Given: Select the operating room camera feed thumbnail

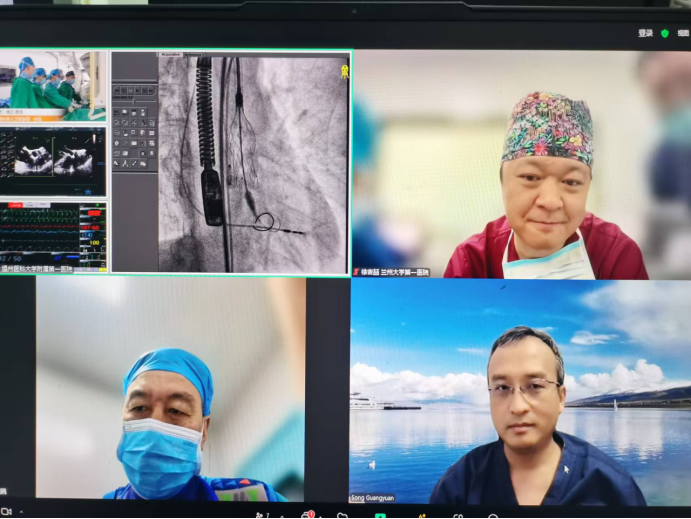Looking at the screenshot, I should [x=53, y=86].
